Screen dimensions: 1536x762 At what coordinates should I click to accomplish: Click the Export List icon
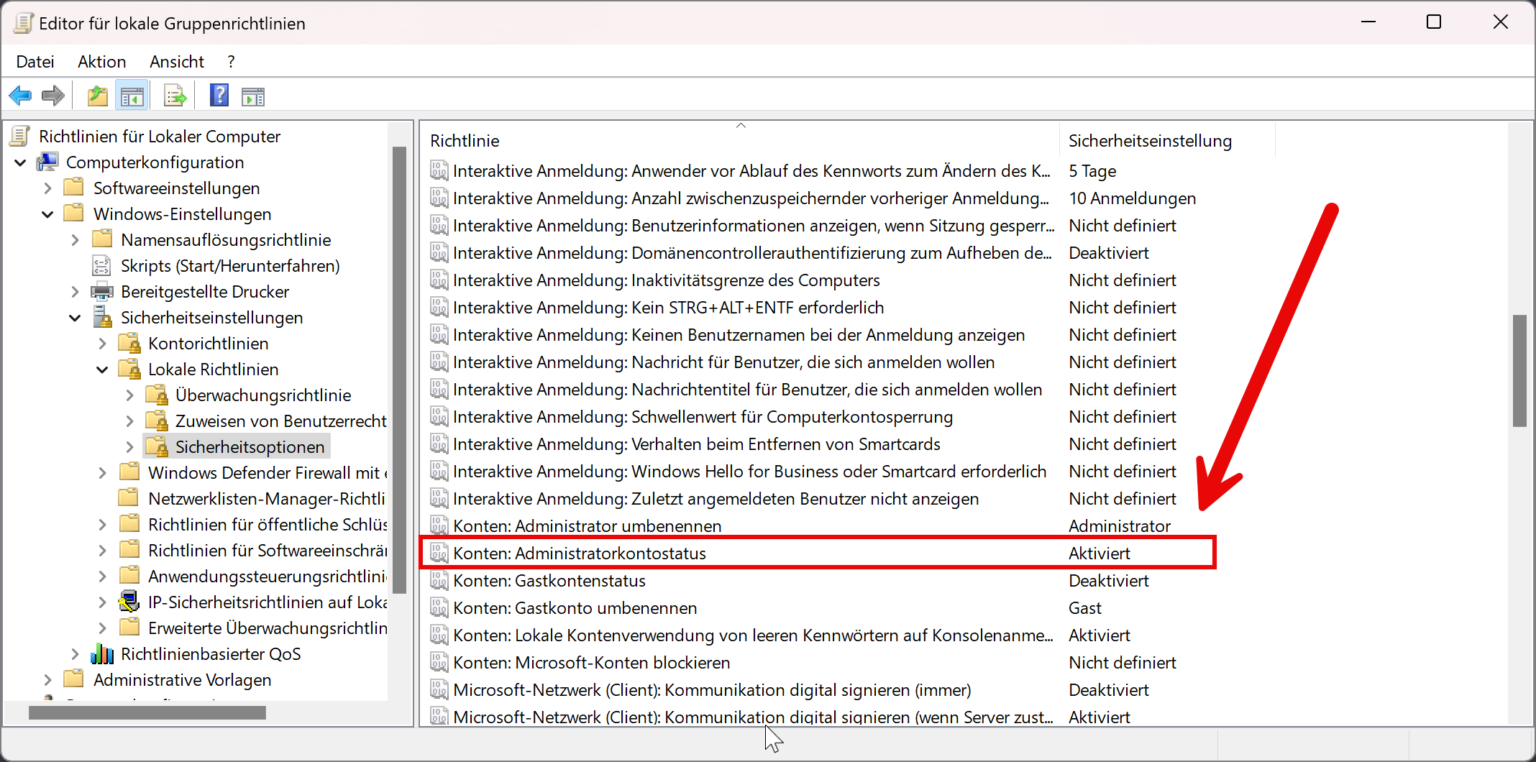tap(174, 95)
